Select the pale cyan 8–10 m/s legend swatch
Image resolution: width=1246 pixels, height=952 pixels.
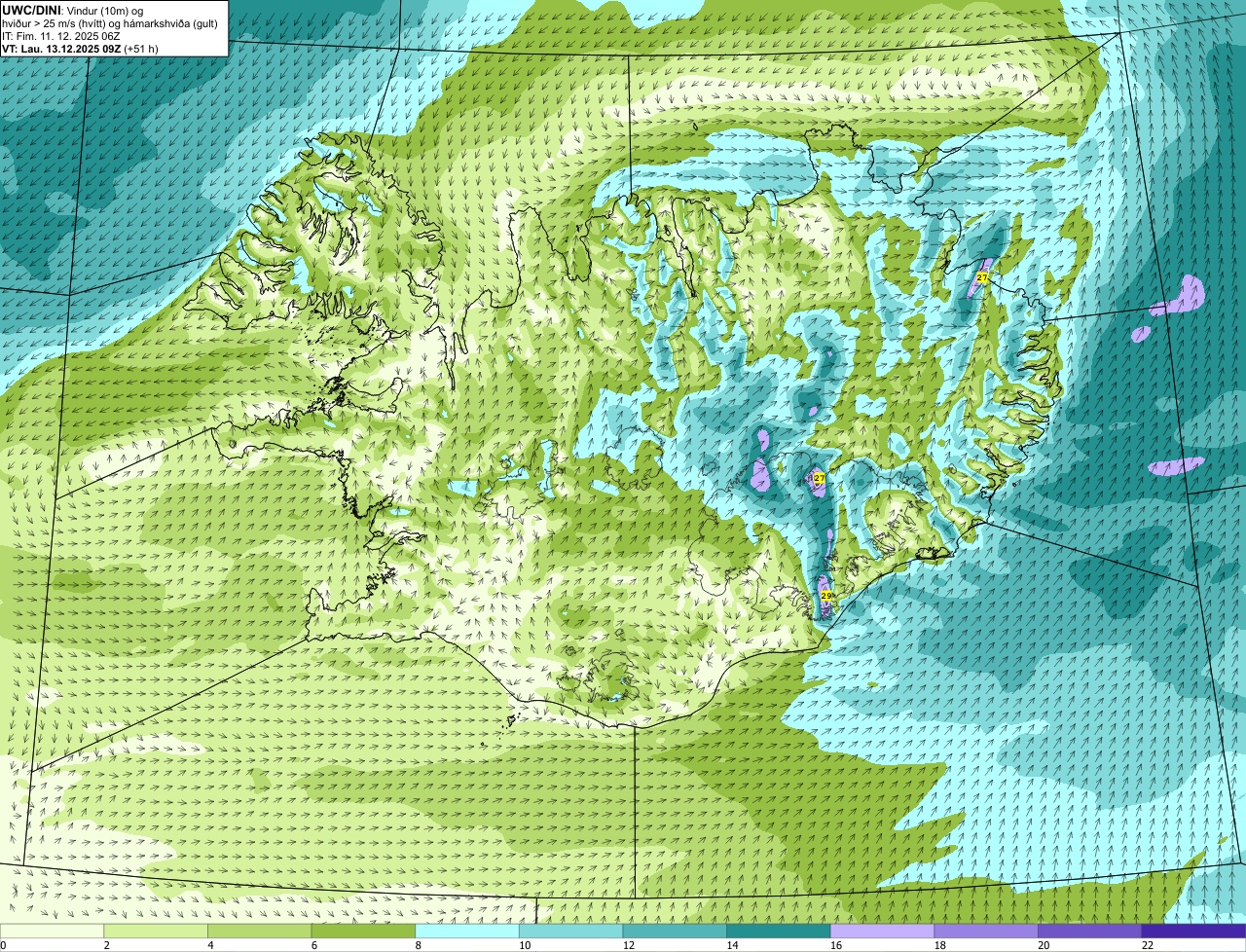[467, 931]
